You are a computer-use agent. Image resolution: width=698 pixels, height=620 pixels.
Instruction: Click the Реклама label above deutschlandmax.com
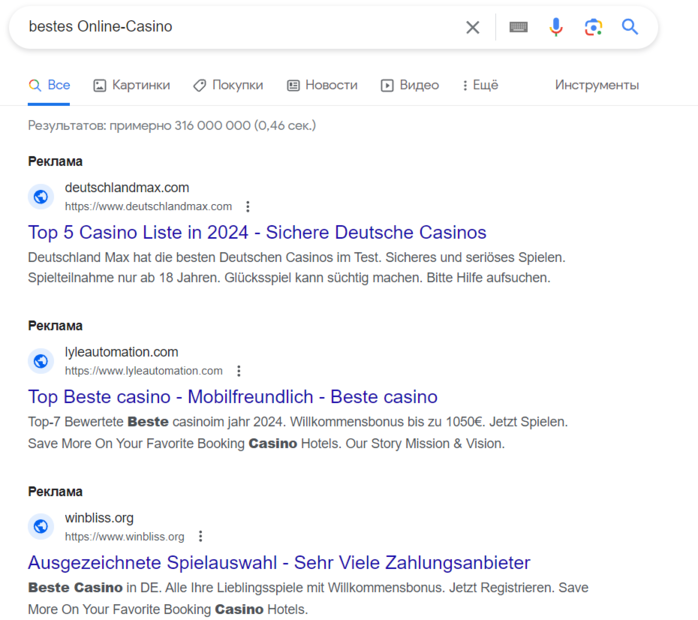coord(55,161)
